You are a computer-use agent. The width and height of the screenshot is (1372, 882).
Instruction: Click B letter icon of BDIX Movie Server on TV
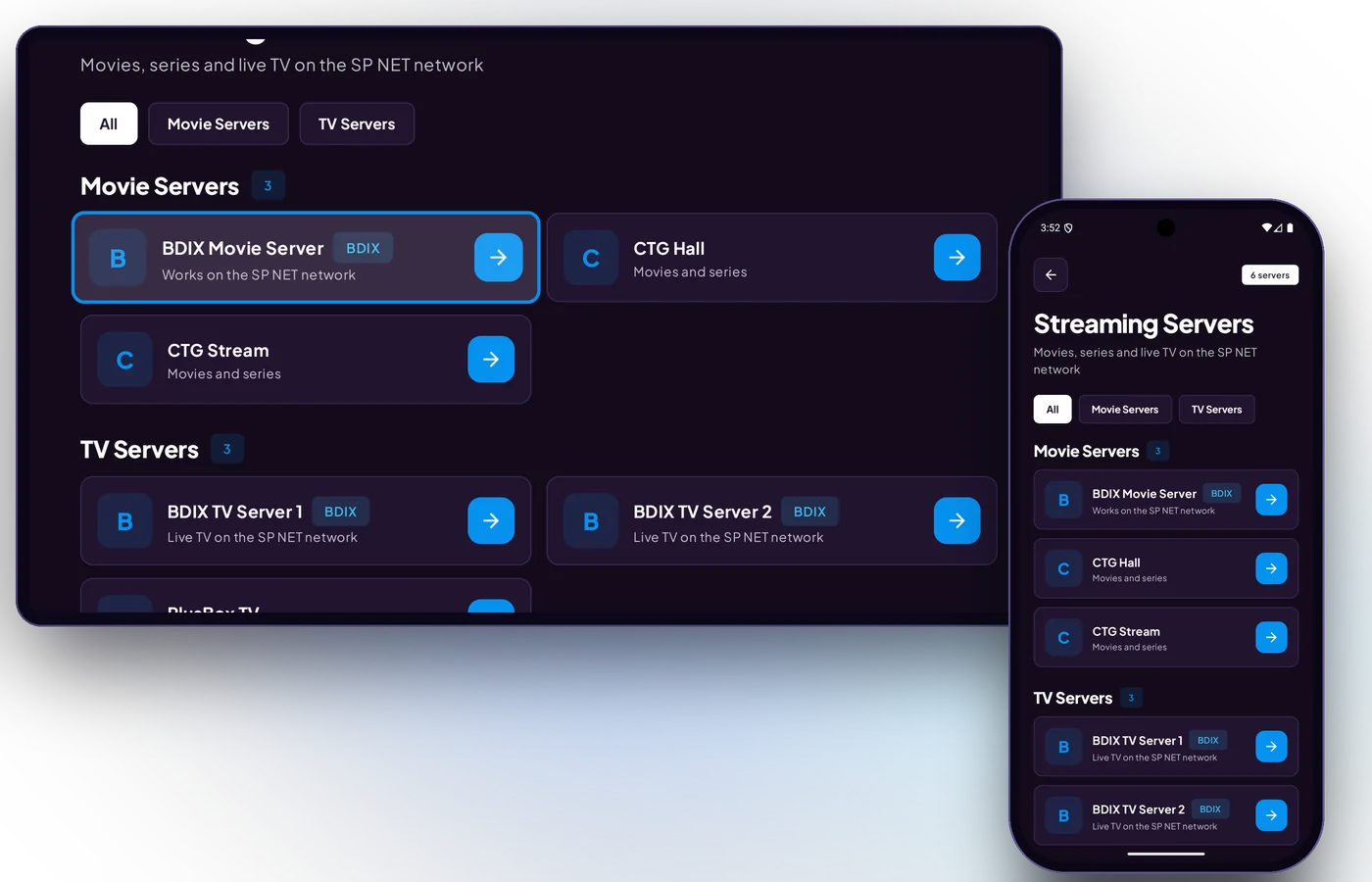(x=118, y=258)
